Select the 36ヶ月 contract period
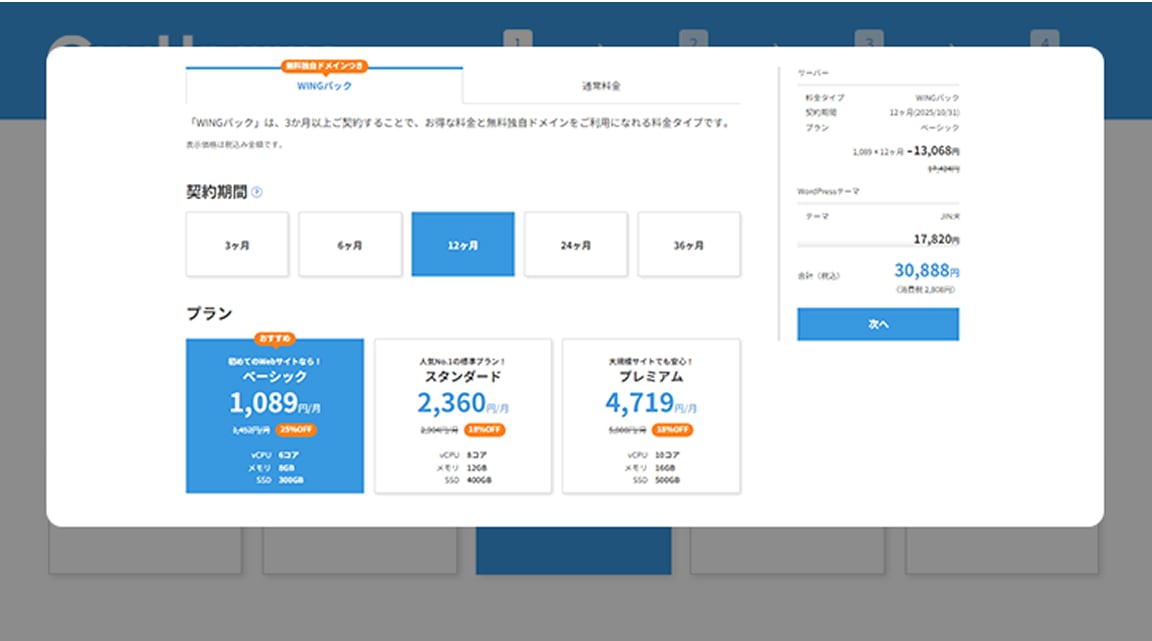 pos(688,245)
